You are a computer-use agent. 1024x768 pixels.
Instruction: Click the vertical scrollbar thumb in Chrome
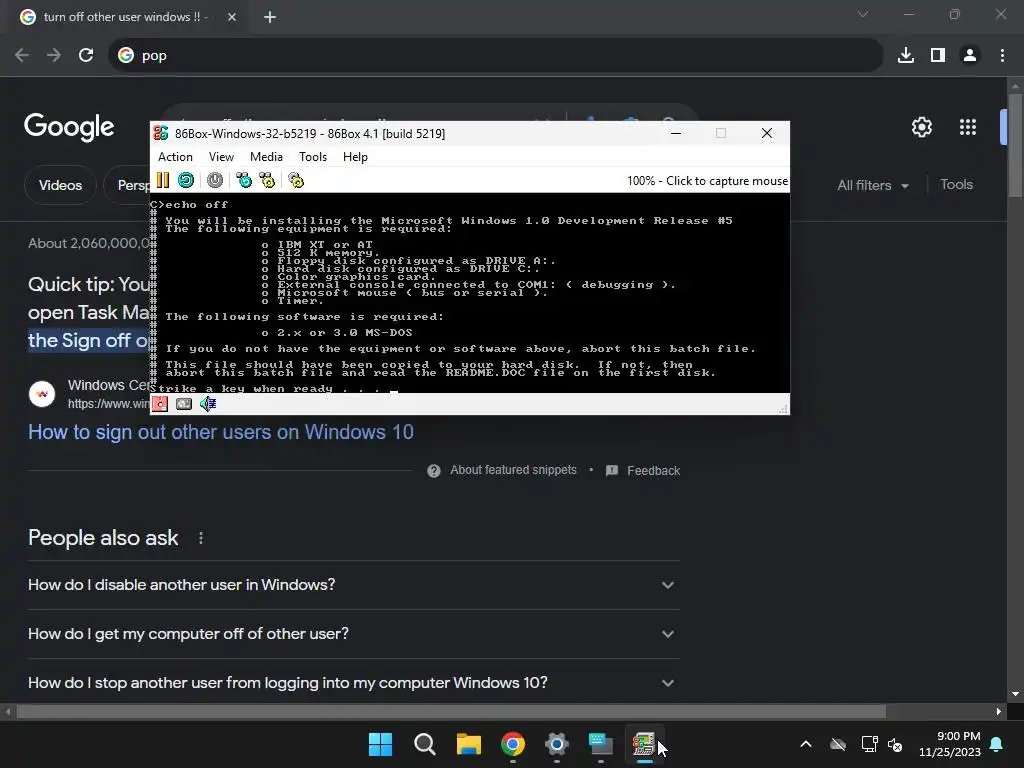[x=1015, y=144]
